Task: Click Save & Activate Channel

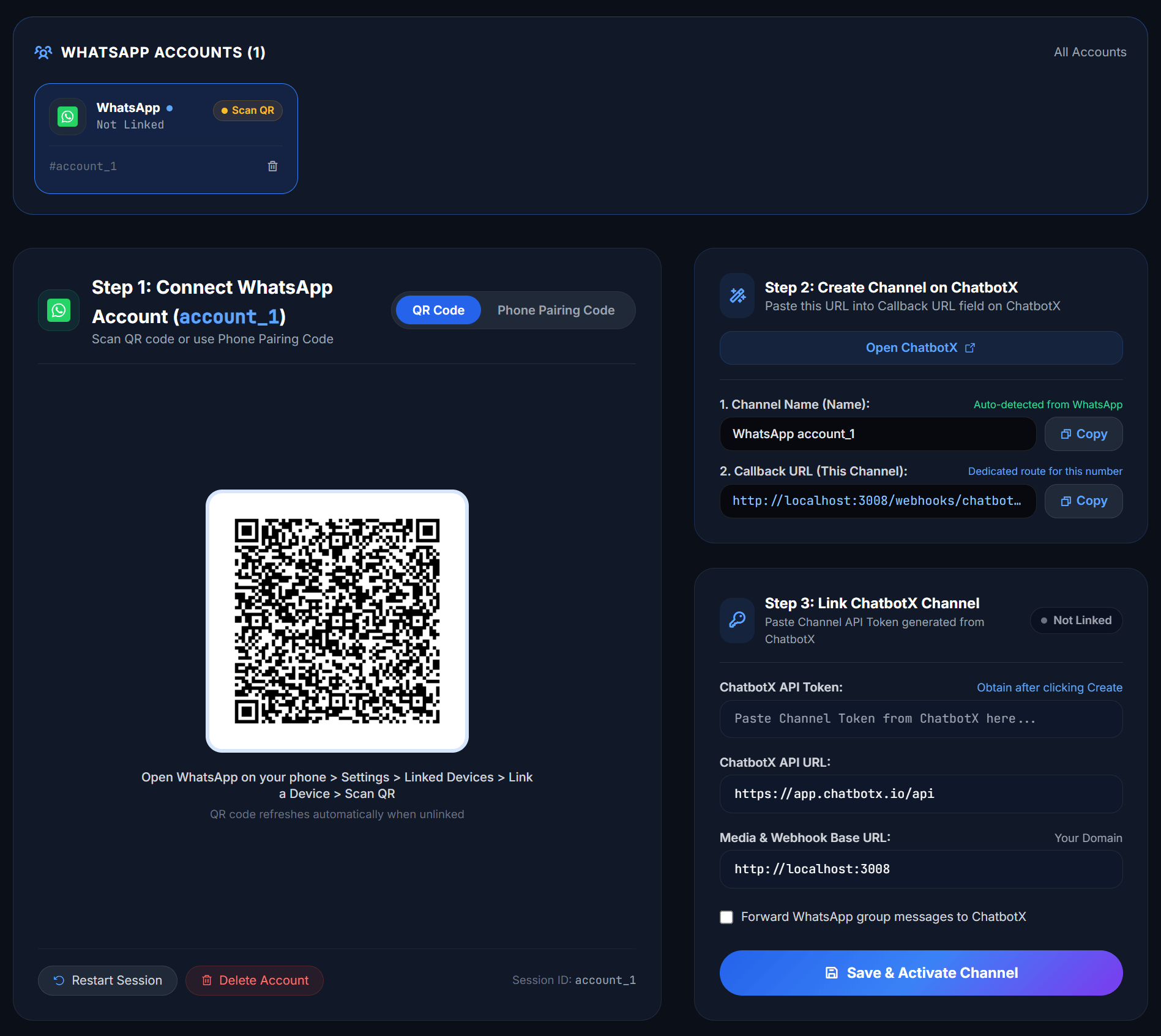Action: (921, 973)
